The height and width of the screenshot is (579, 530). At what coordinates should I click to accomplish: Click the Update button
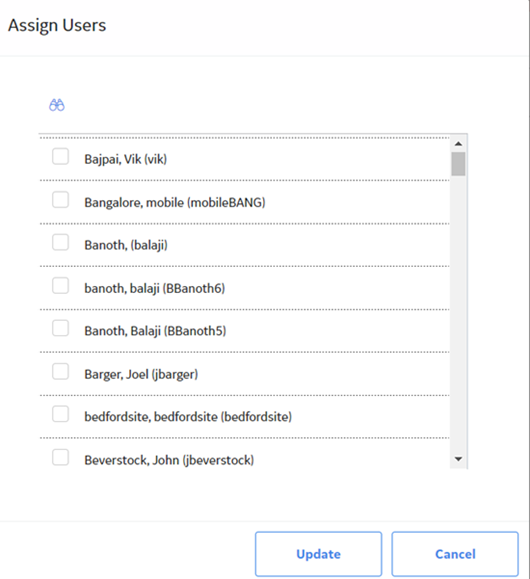pos(318,554)
